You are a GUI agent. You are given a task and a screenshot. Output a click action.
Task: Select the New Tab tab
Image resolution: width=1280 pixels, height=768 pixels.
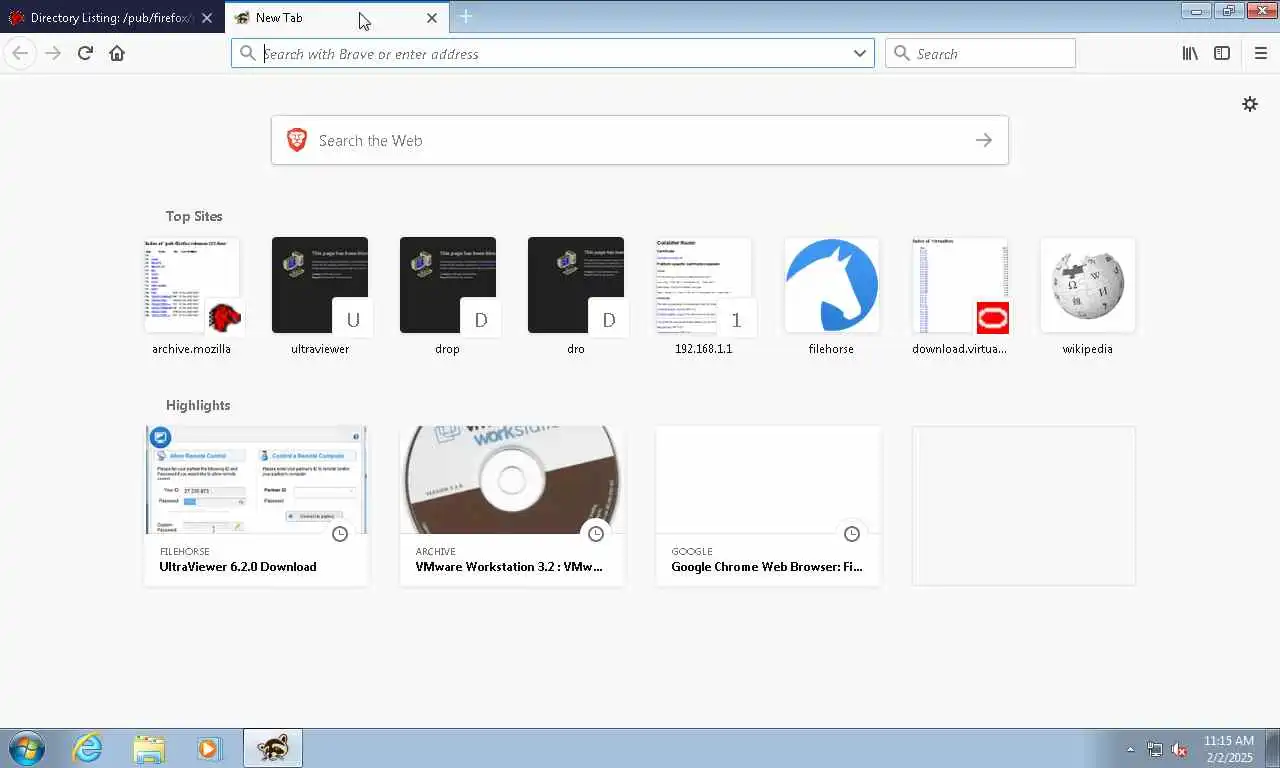click(x=338, y=17)
